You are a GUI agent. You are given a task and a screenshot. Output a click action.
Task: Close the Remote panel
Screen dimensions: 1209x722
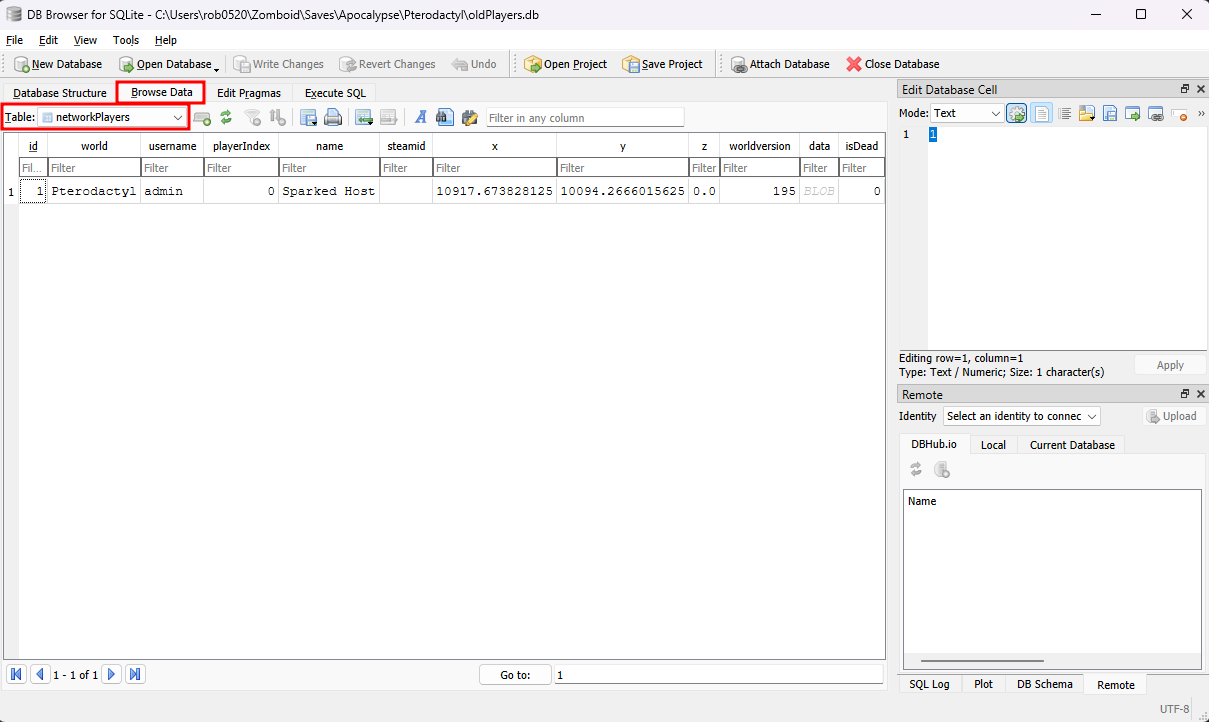click(x=1200, y=394)
